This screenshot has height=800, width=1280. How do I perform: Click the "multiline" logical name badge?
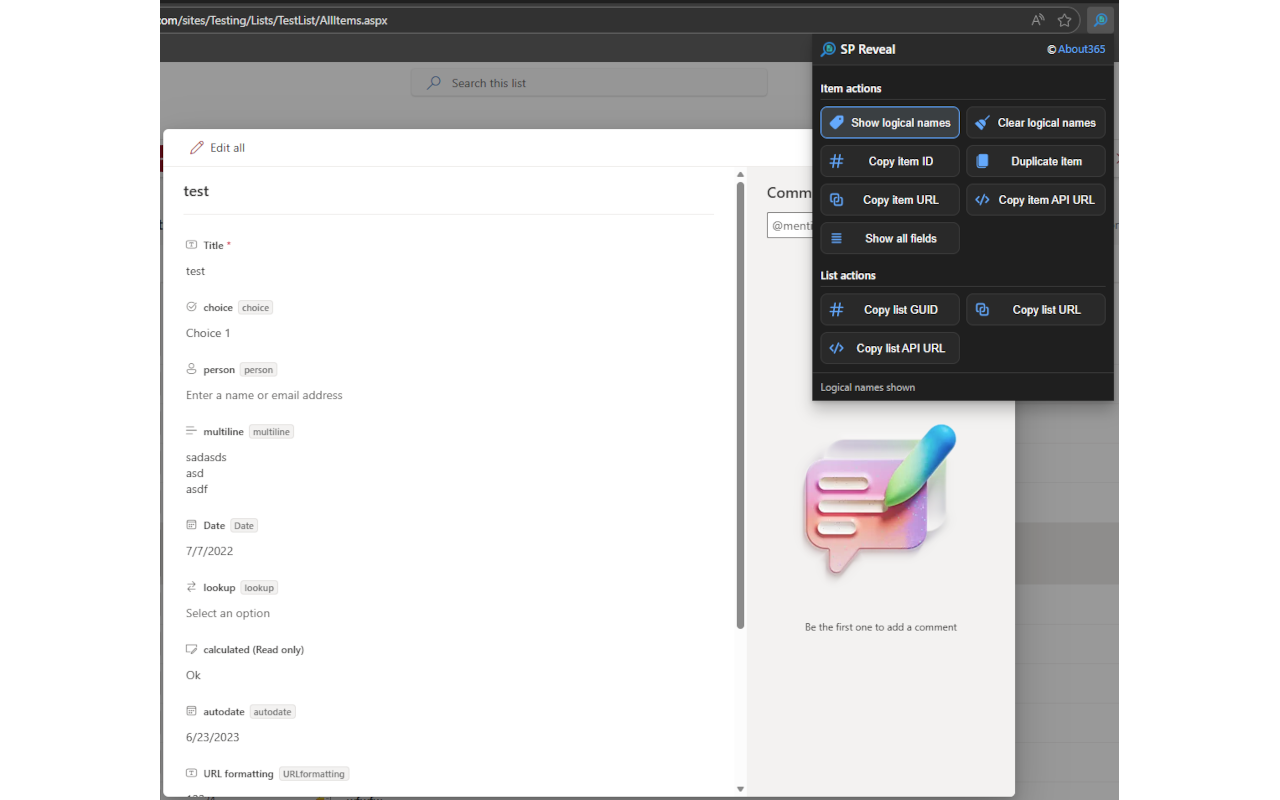(272, 432)
